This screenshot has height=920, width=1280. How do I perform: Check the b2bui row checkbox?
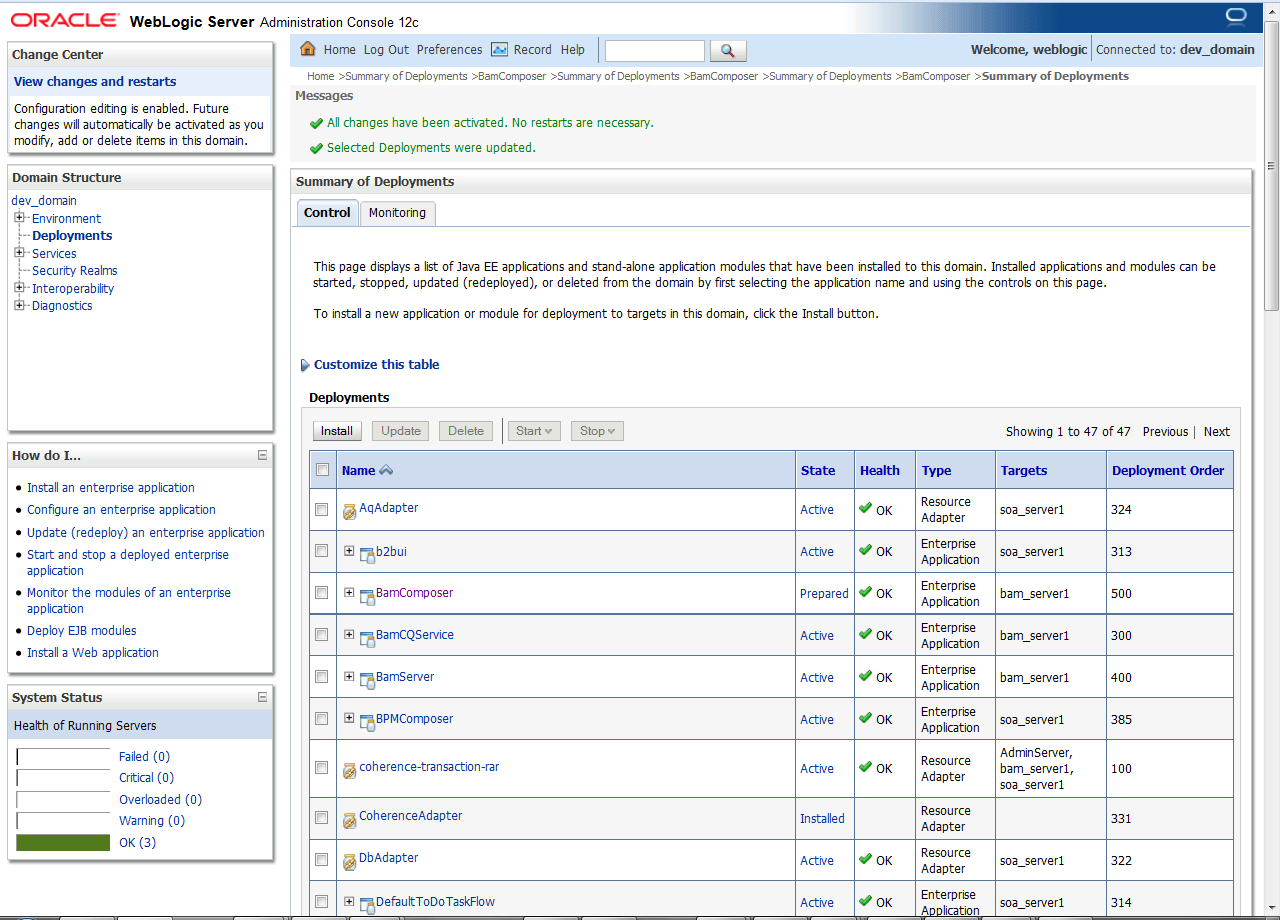click(322, 551)
